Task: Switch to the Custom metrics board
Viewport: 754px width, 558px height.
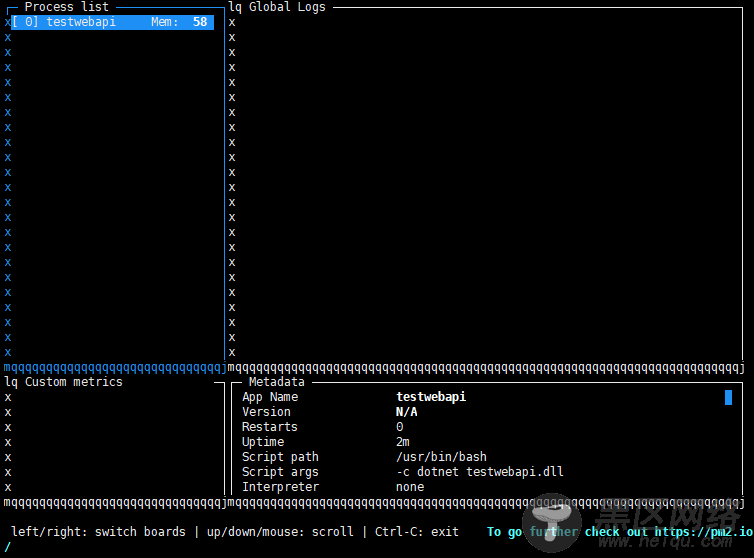Action: [73, 382]
